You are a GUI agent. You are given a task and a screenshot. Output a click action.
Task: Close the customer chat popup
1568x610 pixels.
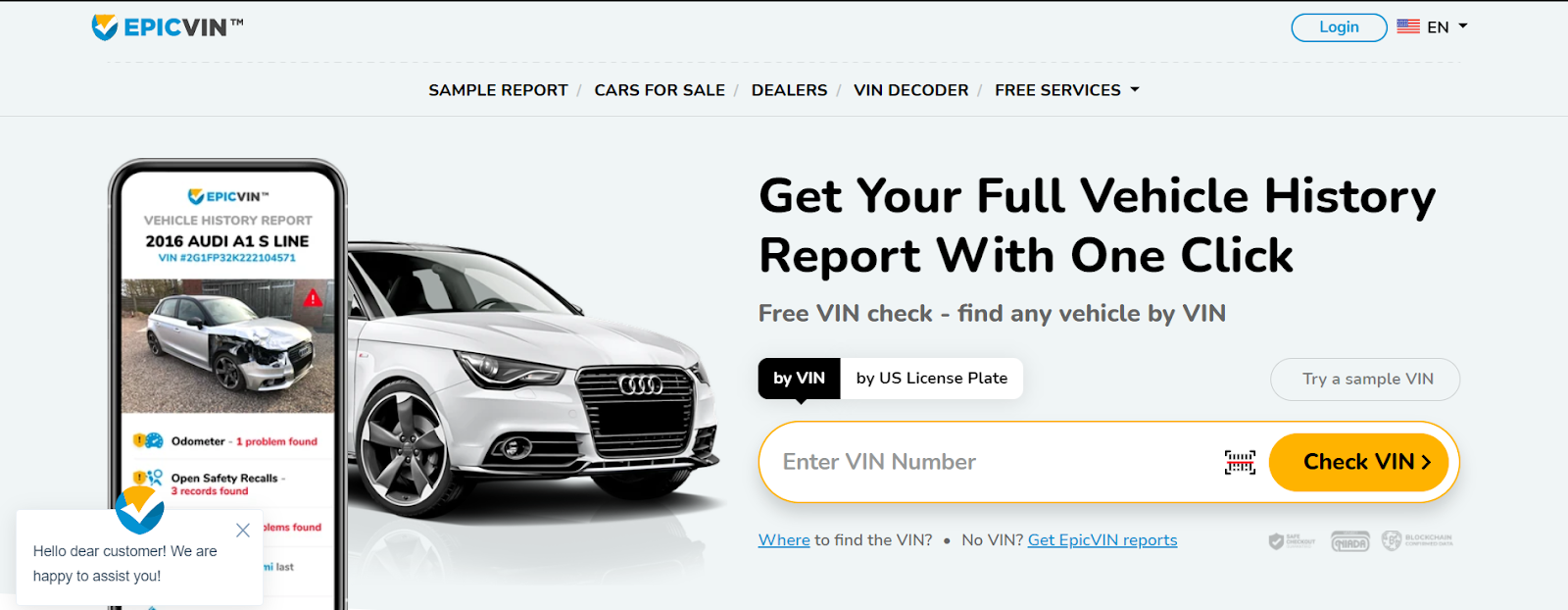[x=243, y=531]
